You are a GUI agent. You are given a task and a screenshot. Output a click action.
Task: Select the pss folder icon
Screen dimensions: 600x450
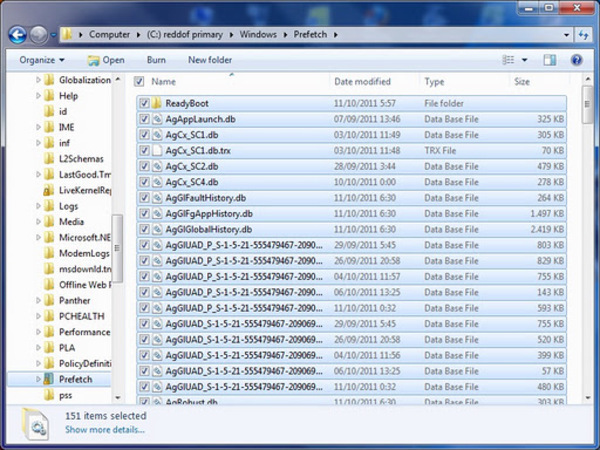point(49,395)
